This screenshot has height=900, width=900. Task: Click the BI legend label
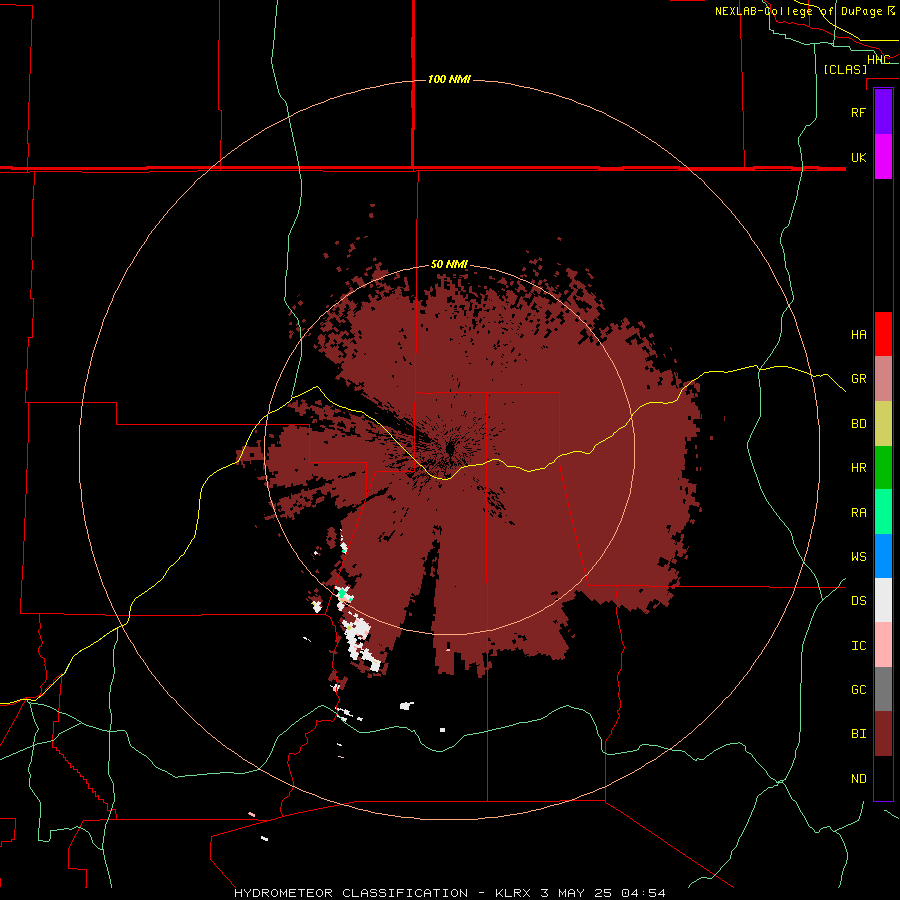coord(858,734)
